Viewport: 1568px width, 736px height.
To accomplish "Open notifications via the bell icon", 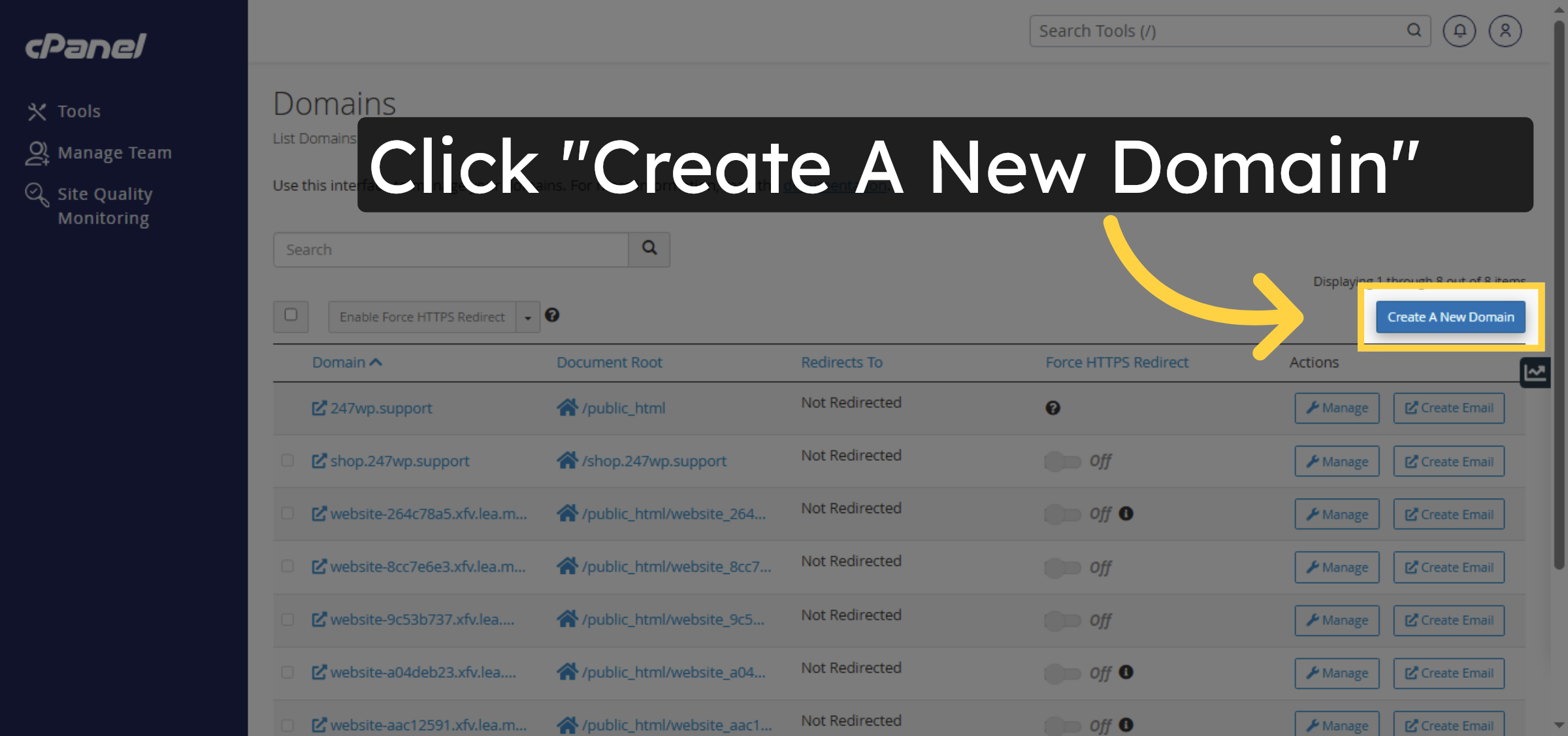I will pos(1459,30).
